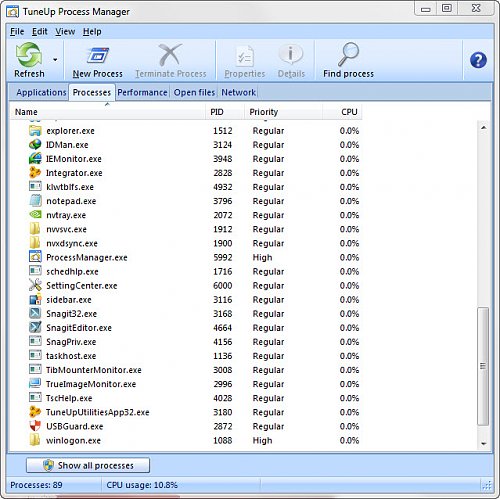The height and width of the screenshot is (499, 500).
Task: Click the Integrator.exe orange icon
Action: (x=35, y=173)
